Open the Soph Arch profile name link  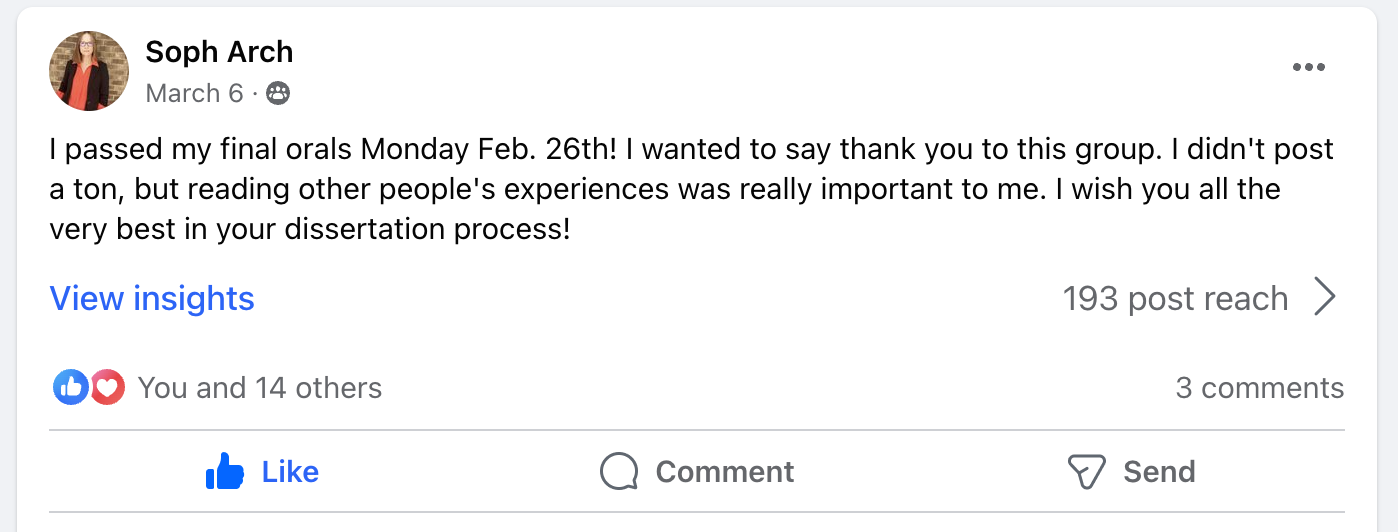pyautogui.click(x=219, y=51)
